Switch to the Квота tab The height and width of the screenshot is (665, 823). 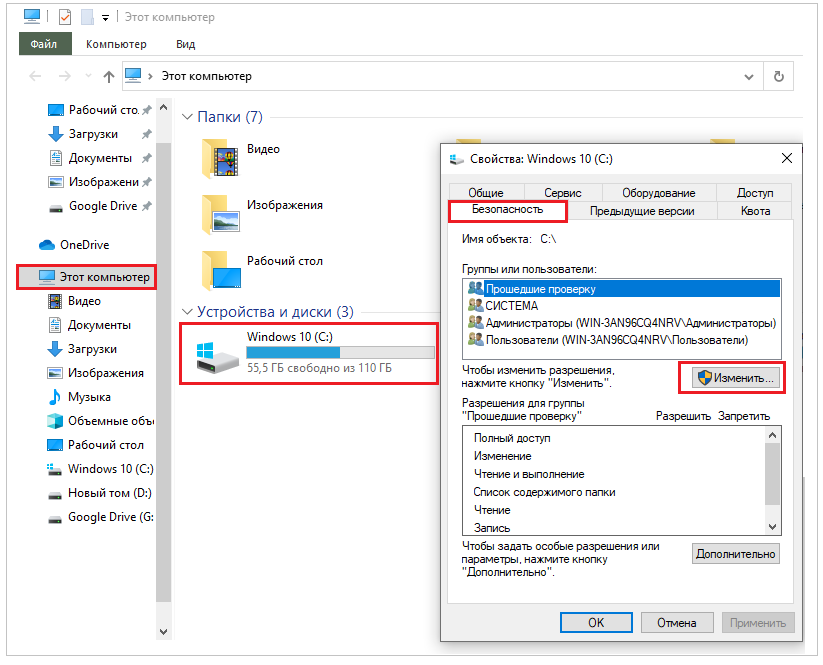pos(755,211)
